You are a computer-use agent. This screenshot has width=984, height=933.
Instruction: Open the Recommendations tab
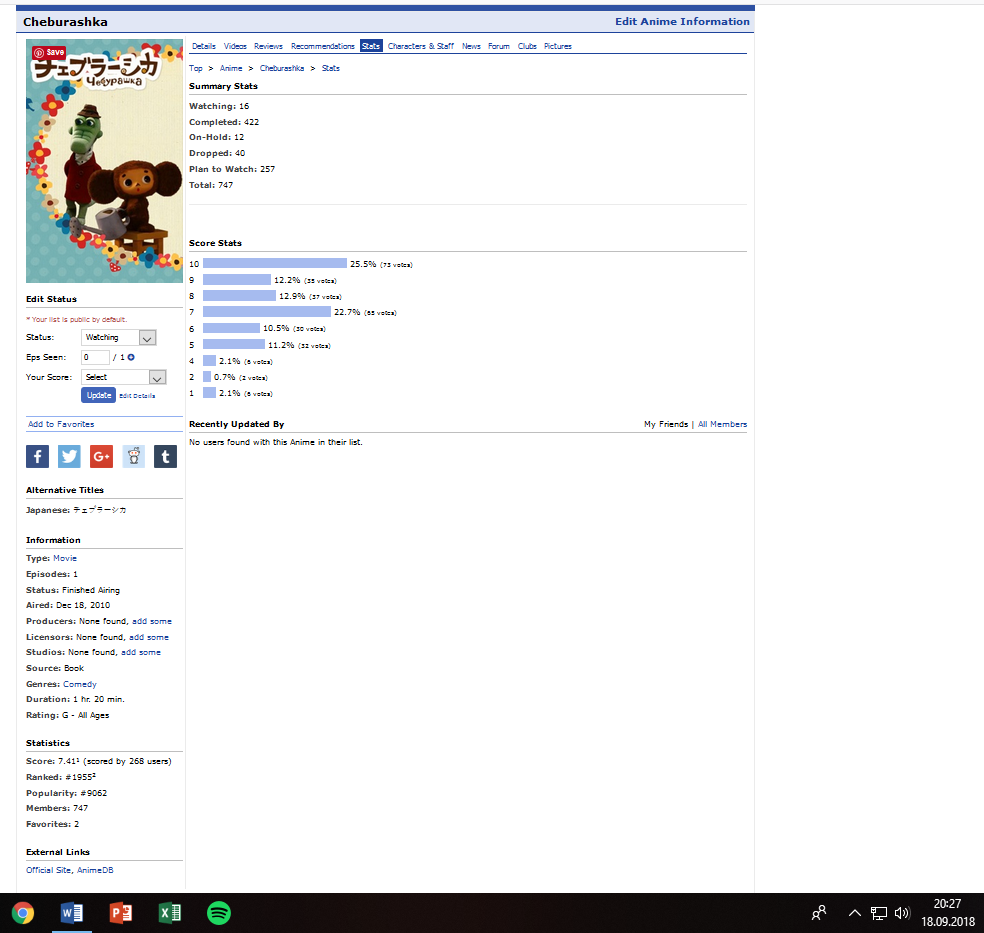coord(323,46)
